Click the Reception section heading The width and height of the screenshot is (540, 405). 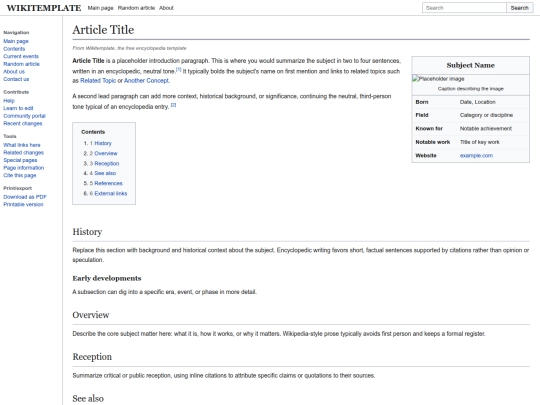coord(92,357)
